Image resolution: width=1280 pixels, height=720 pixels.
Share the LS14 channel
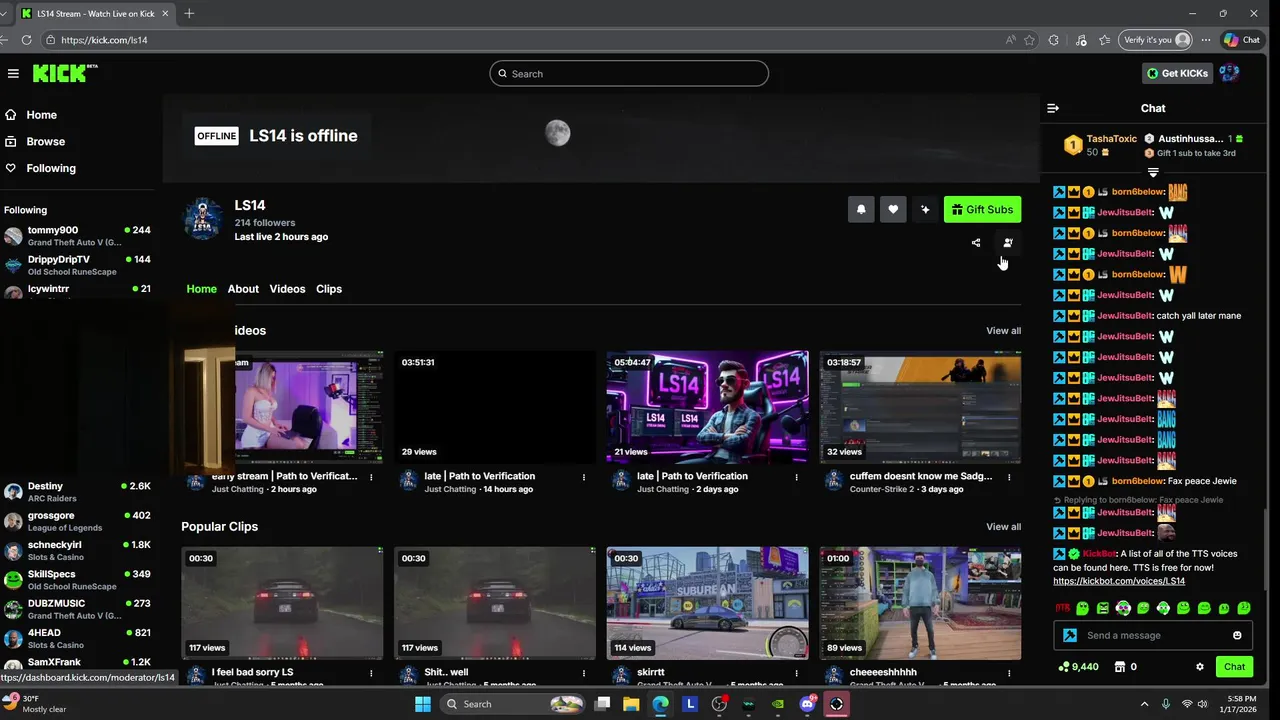tap(976, 243)
